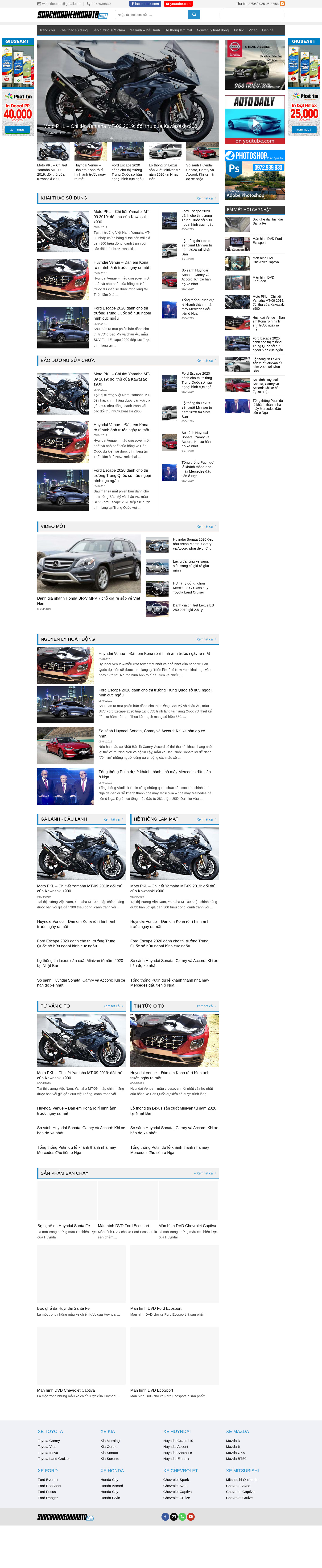The height and width of the screenshot is (1568, 322).
Task: Click the footer green phone social icon
Action: (182, 1516)
